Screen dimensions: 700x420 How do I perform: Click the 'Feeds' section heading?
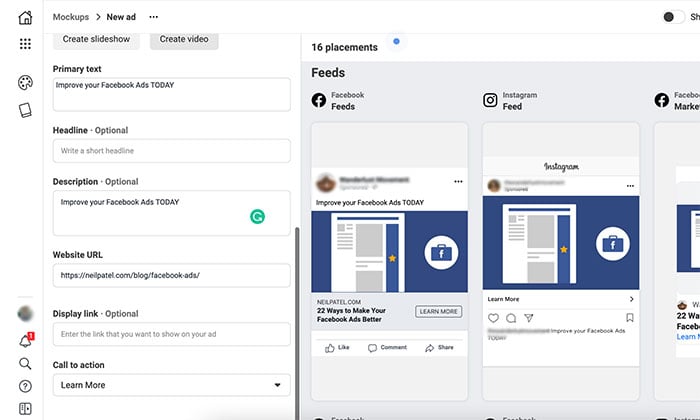pos(328,73)
